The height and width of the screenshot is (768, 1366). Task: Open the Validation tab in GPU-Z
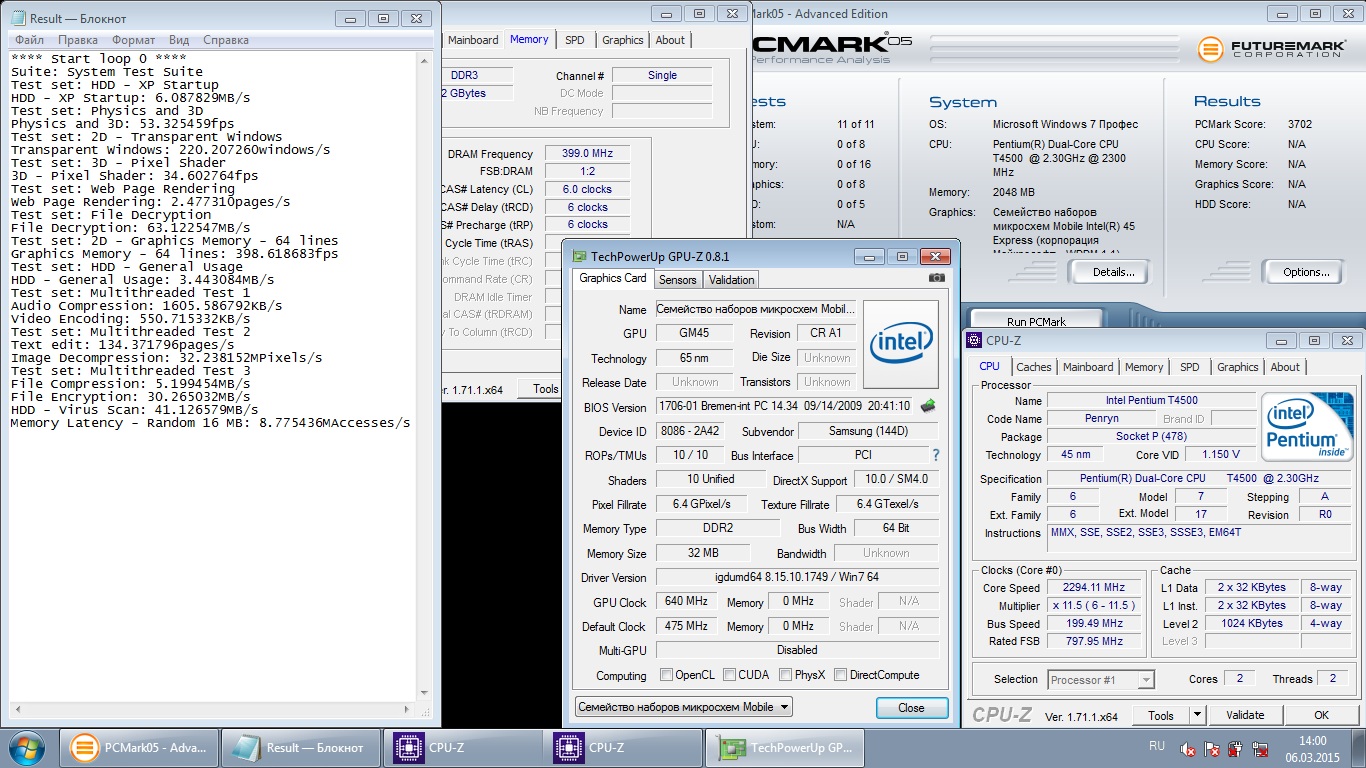tap(732, 280)
